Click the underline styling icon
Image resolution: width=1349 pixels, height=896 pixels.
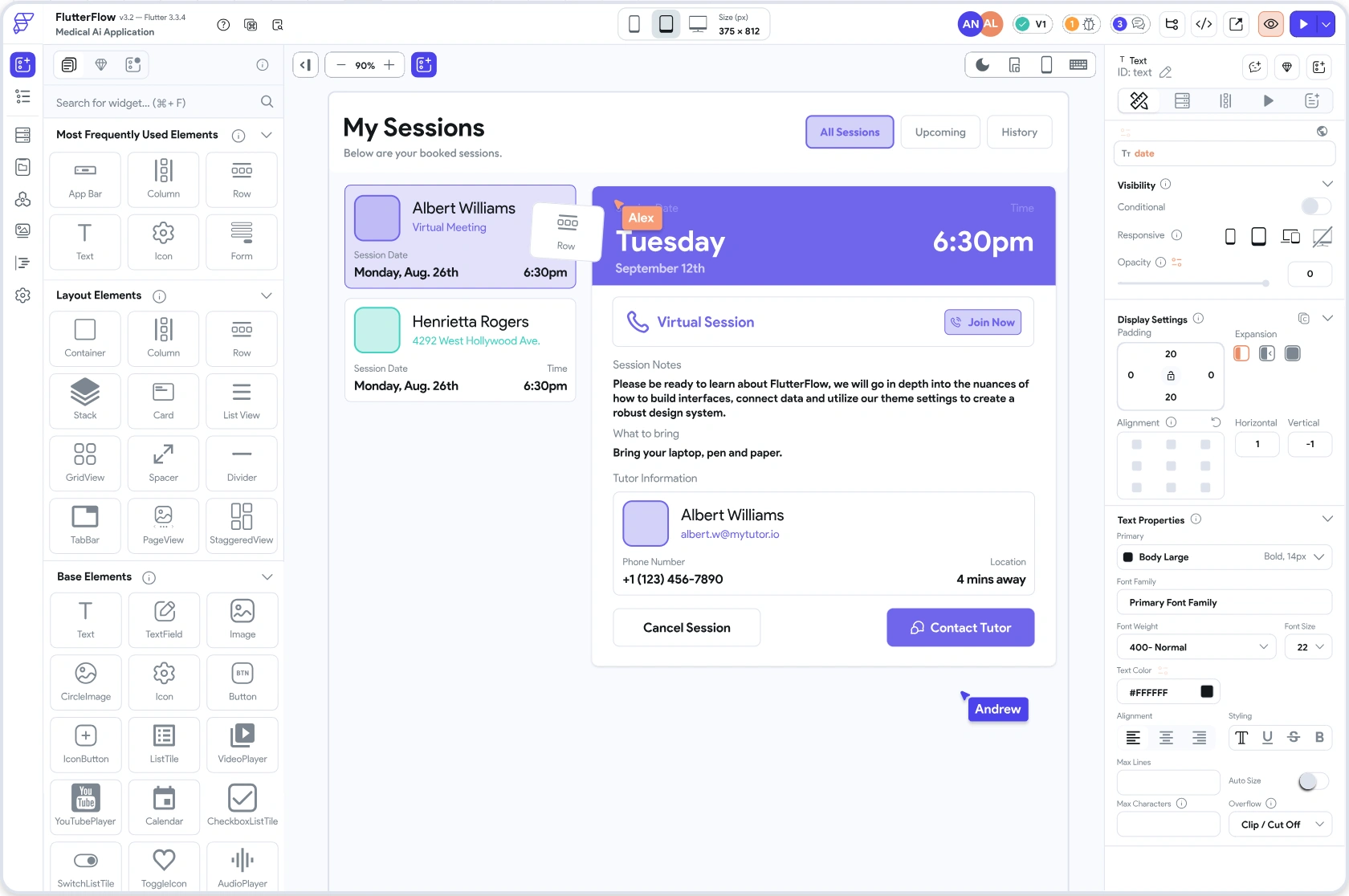1267,738
